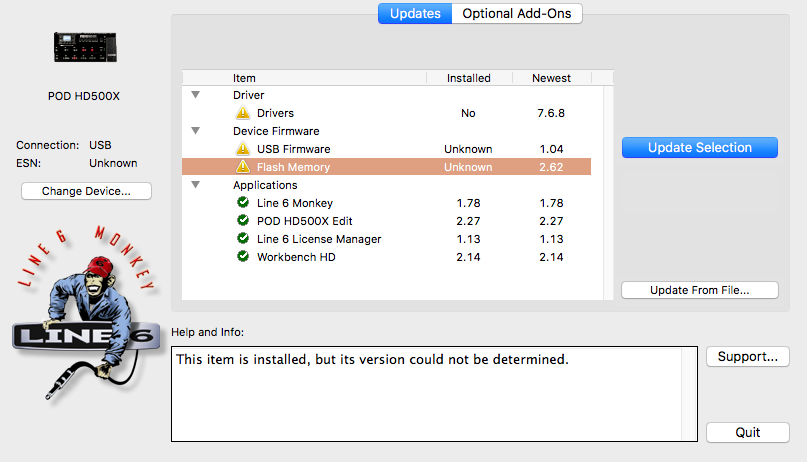Screen dimensions: 807x462
Task: Click the POD HD500X device image
Action: 89,47
